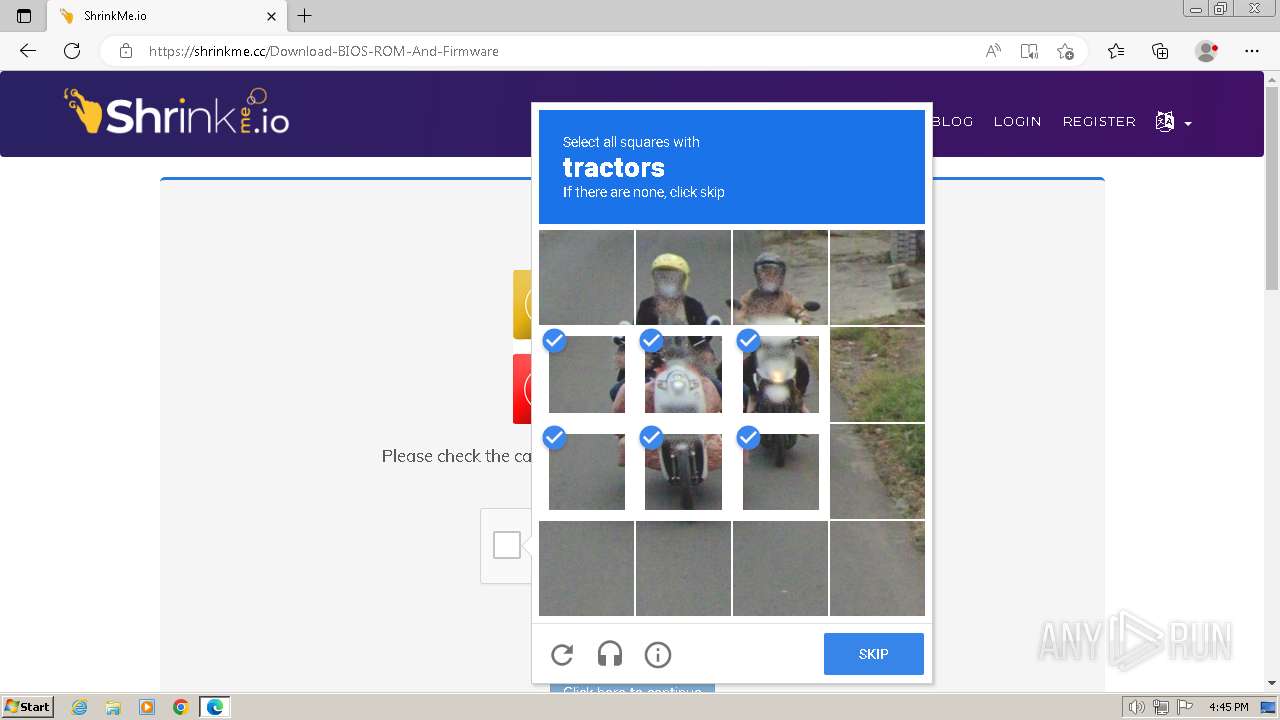Click the address bar URL
The image size is (1280, 720).
(324, 51)
